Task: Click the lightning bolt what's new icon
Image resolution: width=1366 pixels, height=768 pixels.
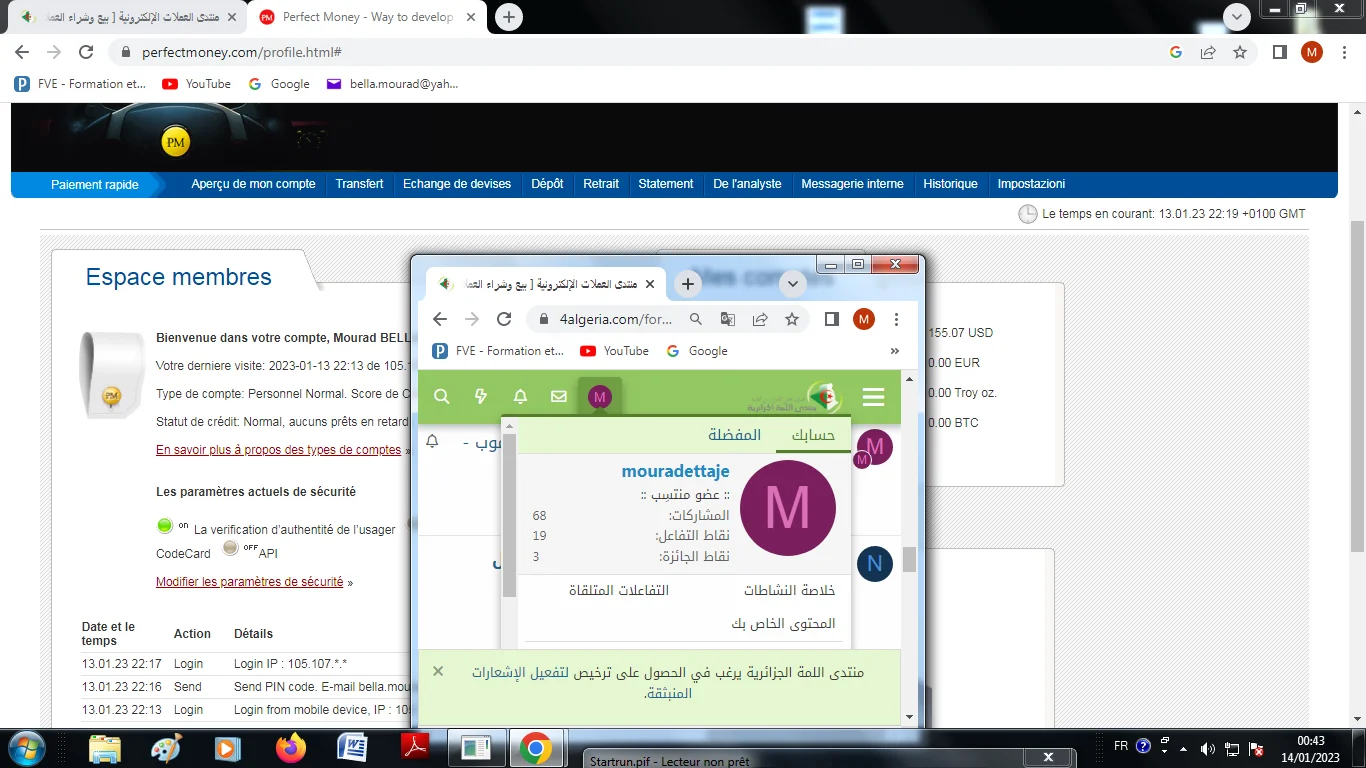Action: click(481, 397)
